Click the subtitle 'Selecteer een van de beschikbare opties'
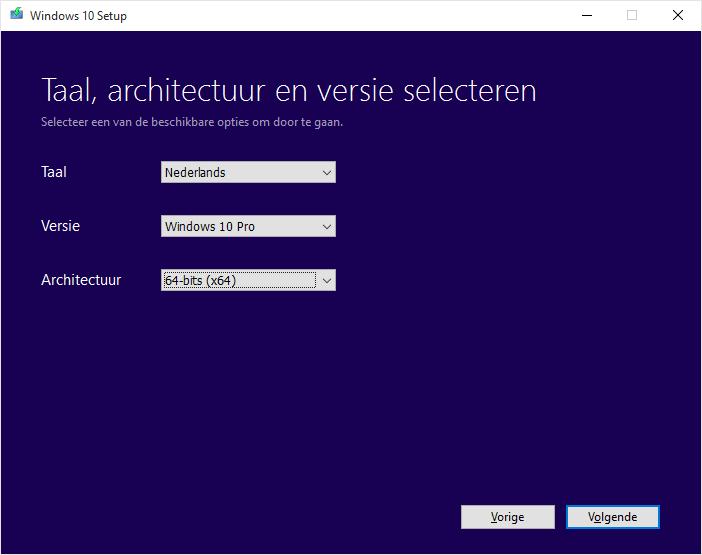 point(192,123)
